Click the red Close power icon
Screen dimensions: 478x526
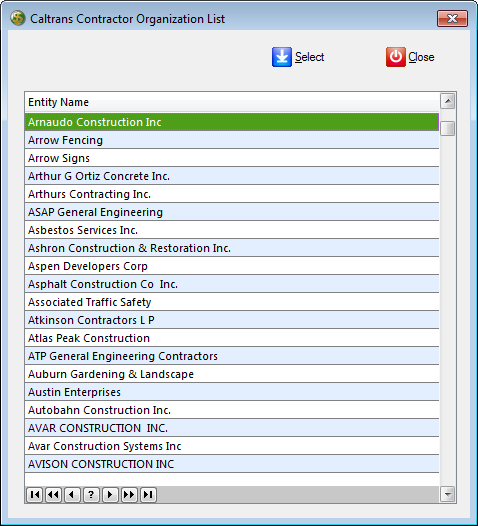click(395, 57)
